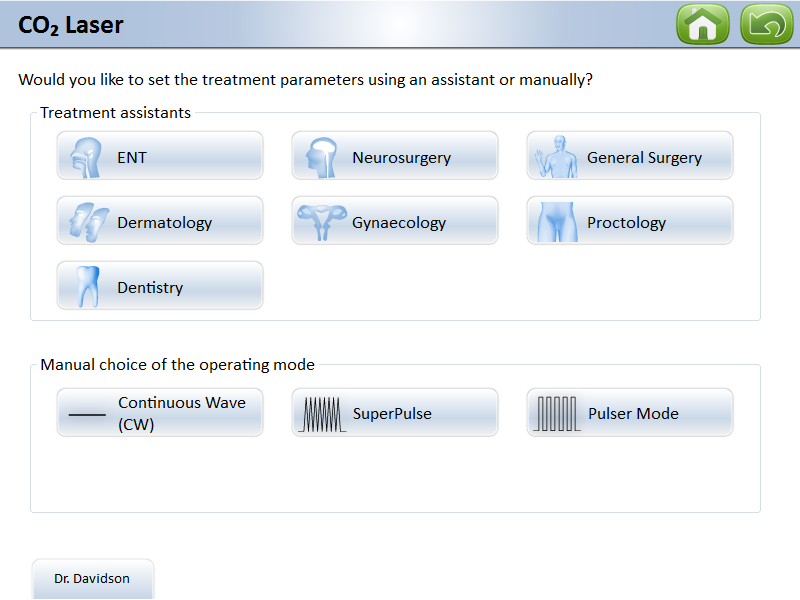Click the Dermatology faces icon
The height and width of the screenshot is (600, 800).
(88, 222)
